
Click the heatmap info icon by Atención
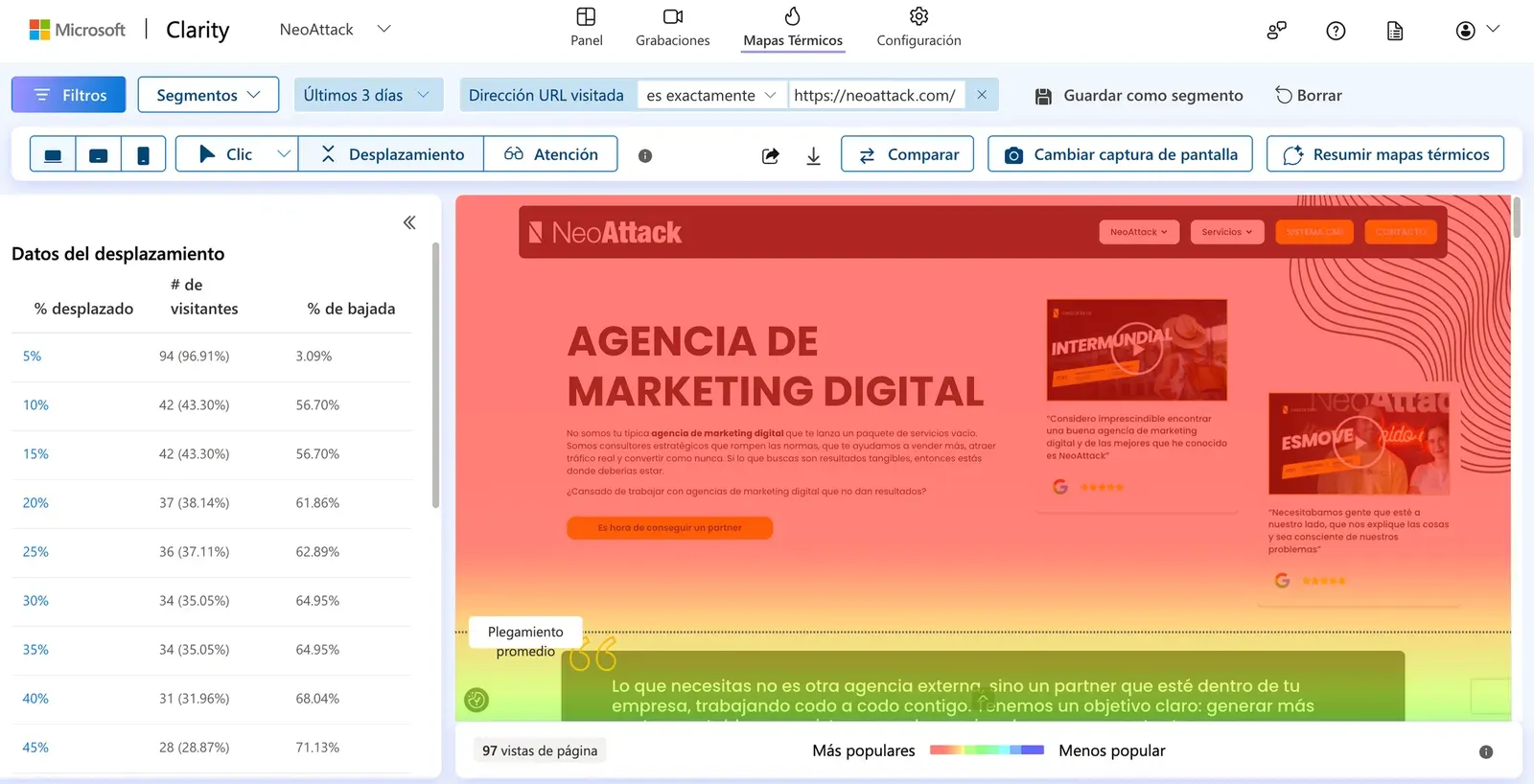coord(645,155)
